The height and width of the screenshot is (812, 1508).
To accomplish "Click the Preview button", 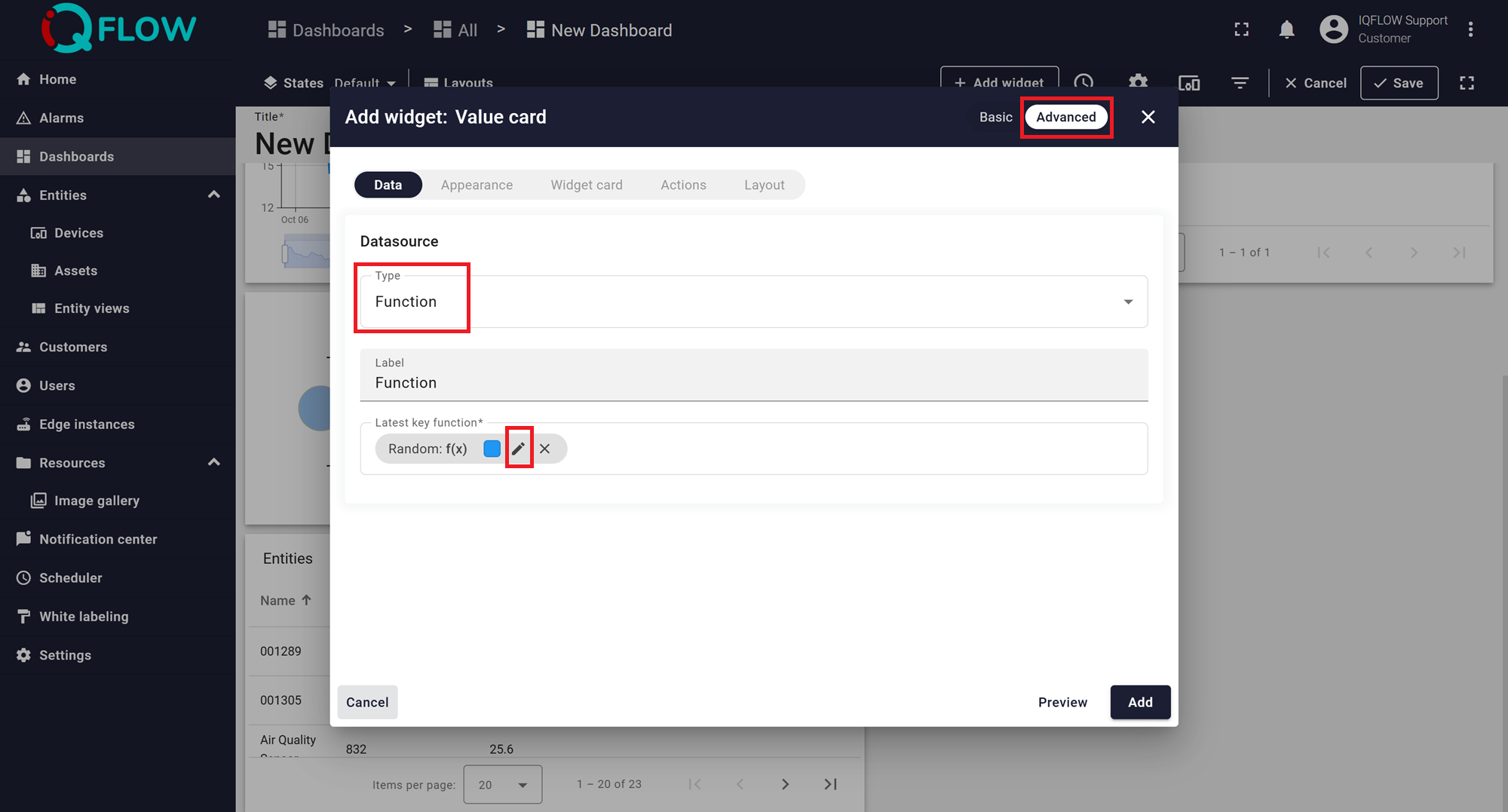I will 1062,702.
